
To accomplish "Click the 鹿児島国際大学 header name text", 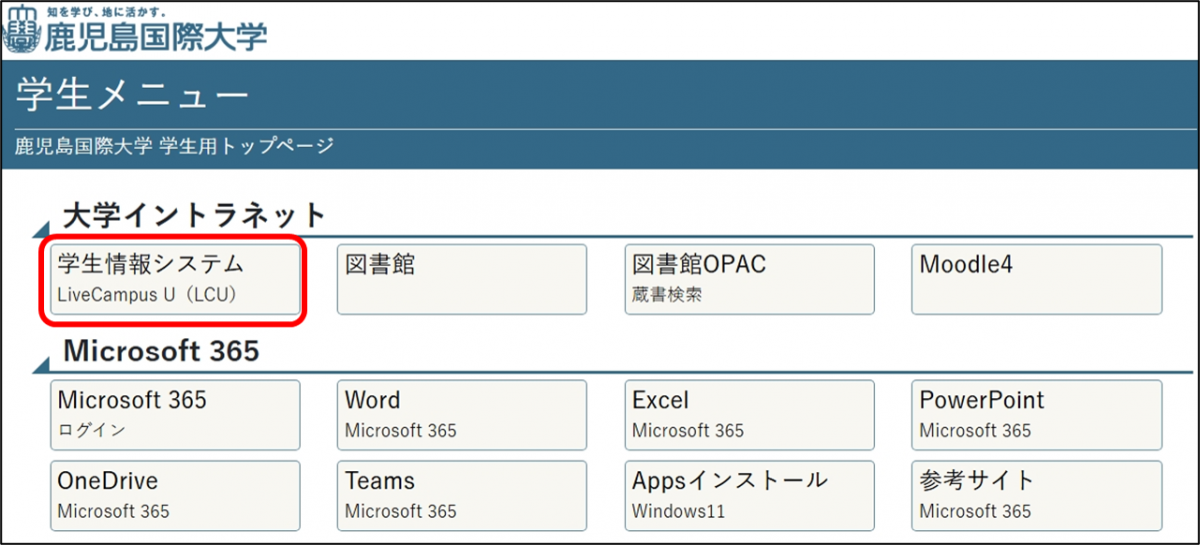I will click(155, 37).
